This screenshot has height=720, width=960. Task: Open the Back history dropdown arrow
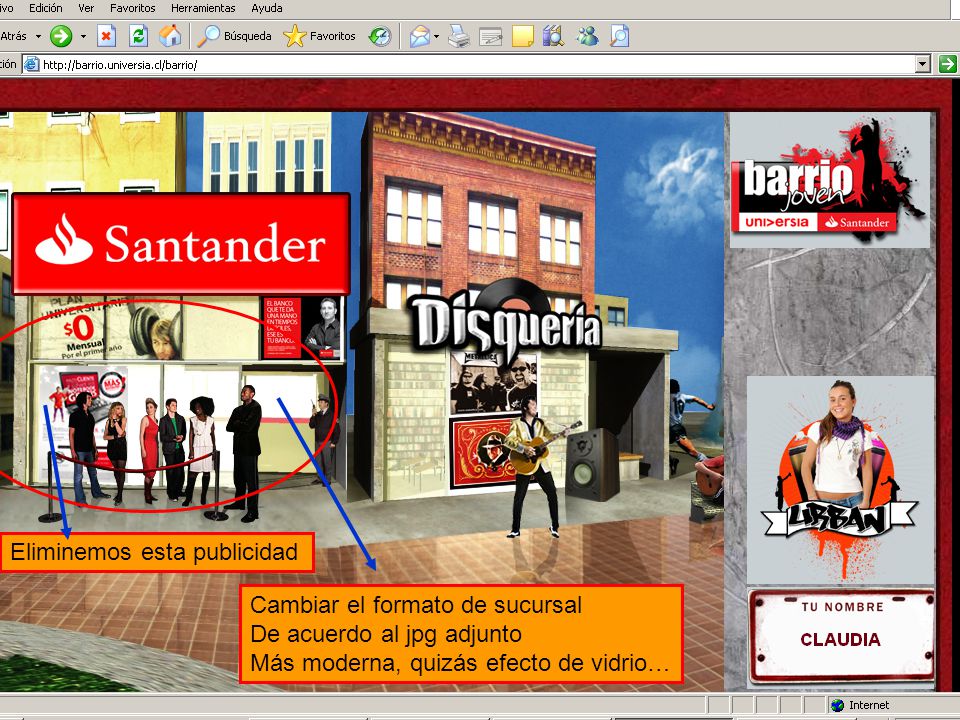click(x=38, y=36)
